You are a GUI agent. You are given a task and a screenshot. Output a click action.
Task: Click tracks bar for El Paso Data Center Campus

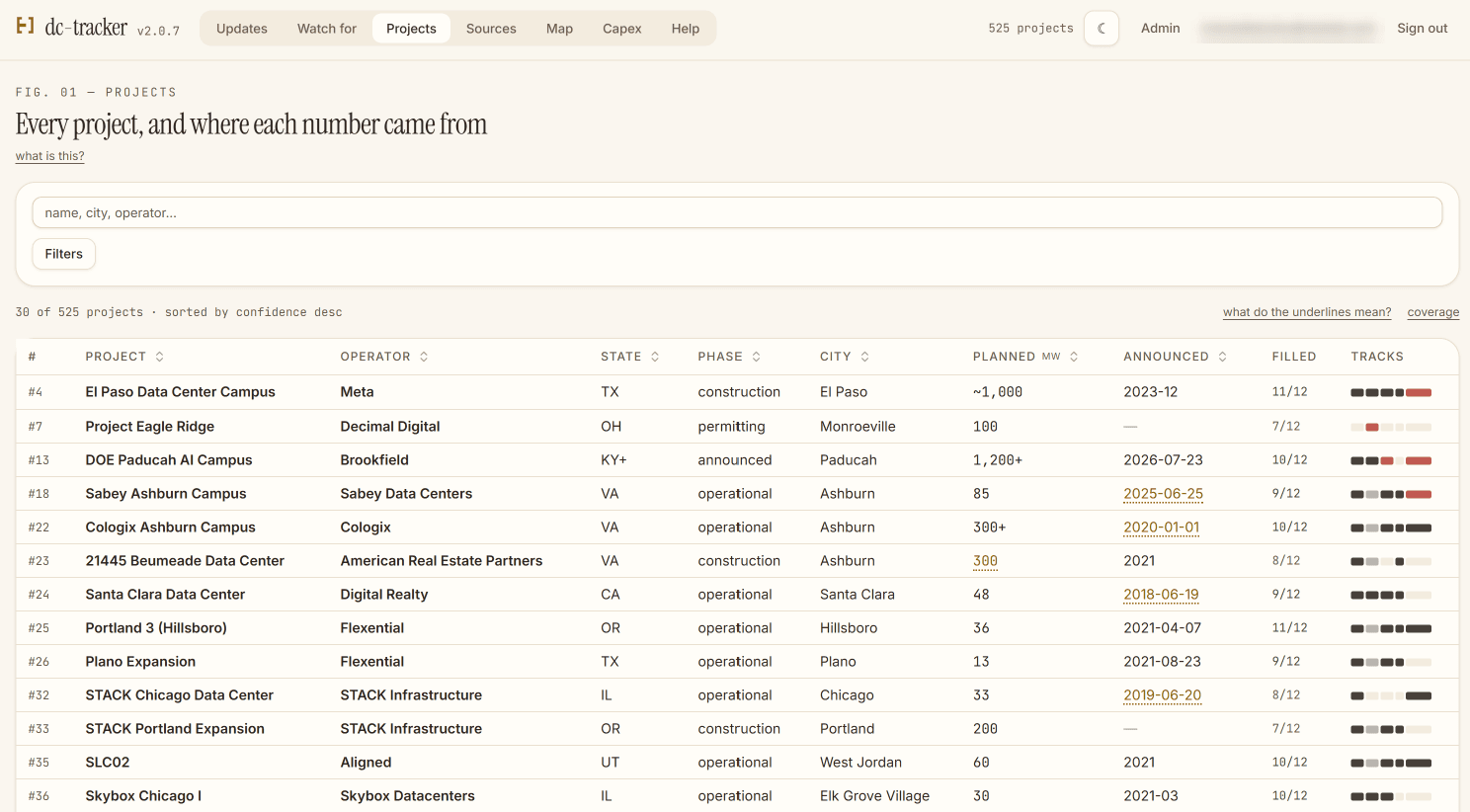(x=1391, y=392)
